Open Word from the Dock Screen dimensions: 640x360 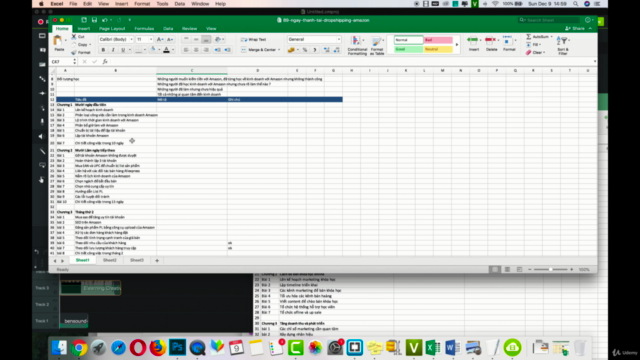pos(452,347)
